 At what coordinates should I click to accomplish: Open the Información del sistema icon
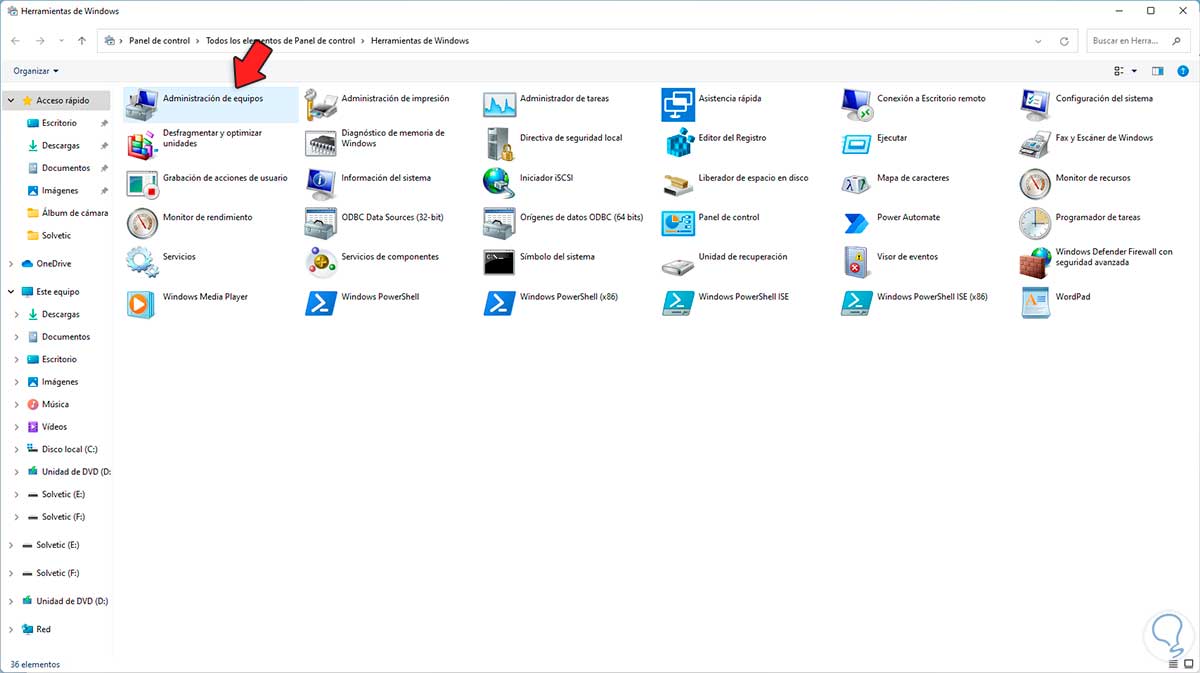[321, 183]
